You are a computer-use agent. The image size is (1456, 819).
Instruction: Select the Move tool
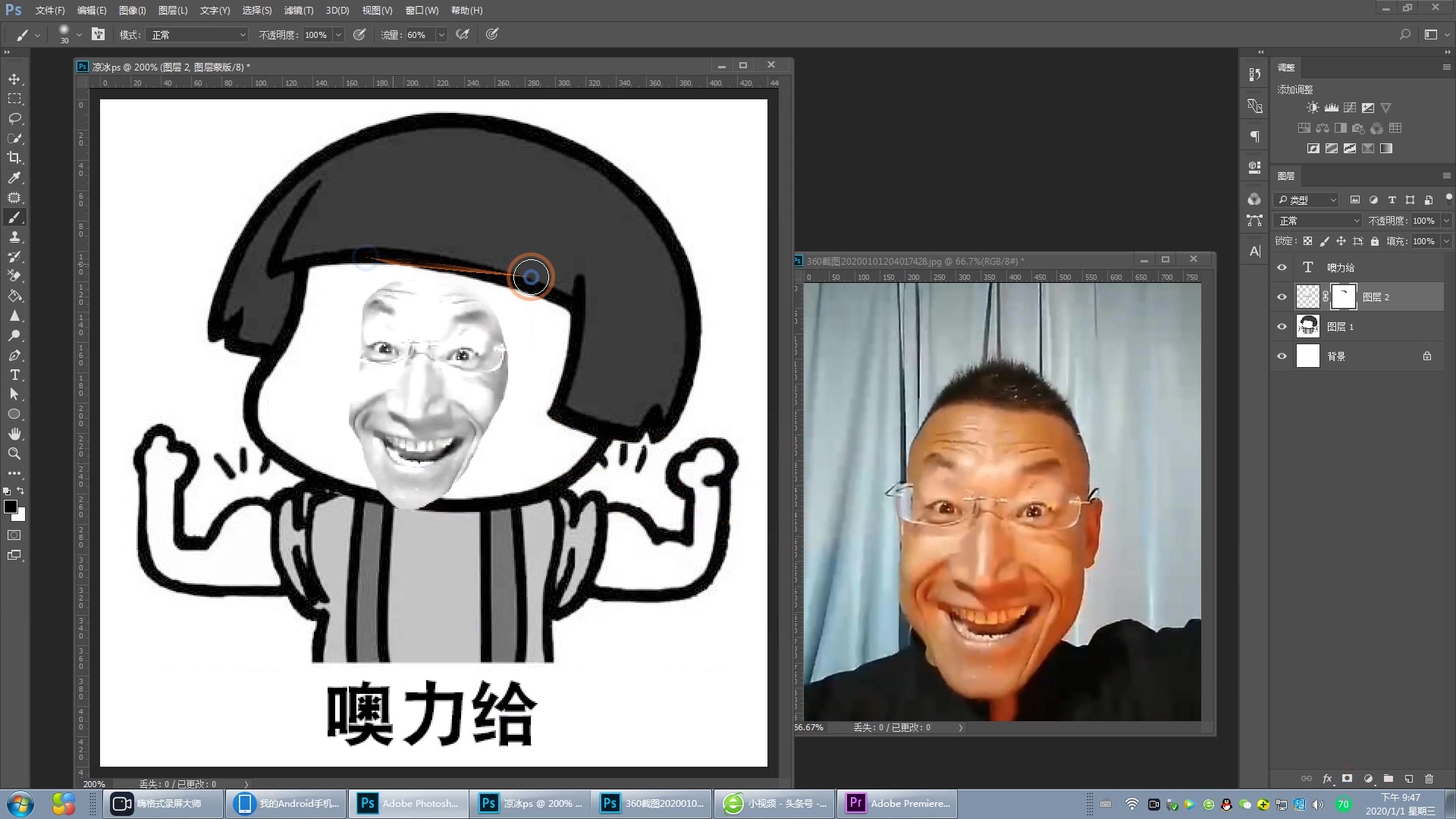pos(15,78)
